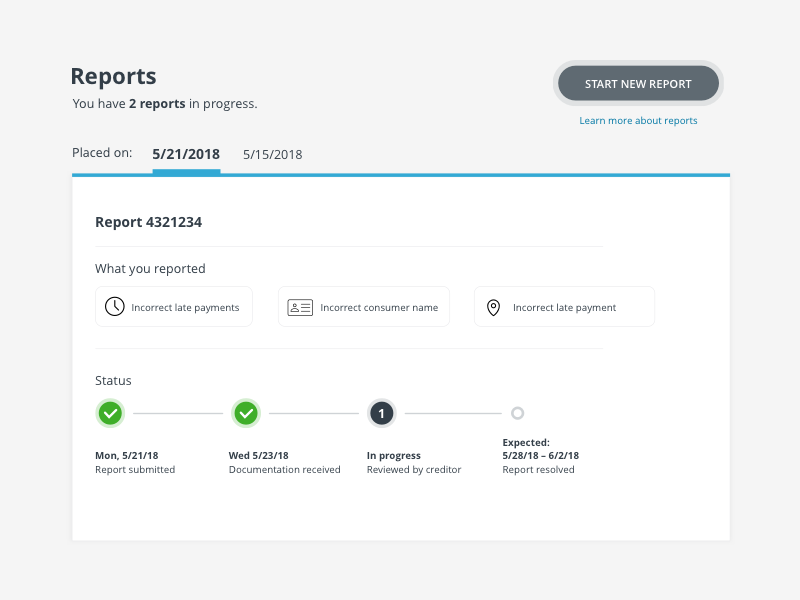Image resolution: width=800 pixels, height=600 pixels.
Task: Toggle the Incorrect late payment chip
Action: click(564, 306)
